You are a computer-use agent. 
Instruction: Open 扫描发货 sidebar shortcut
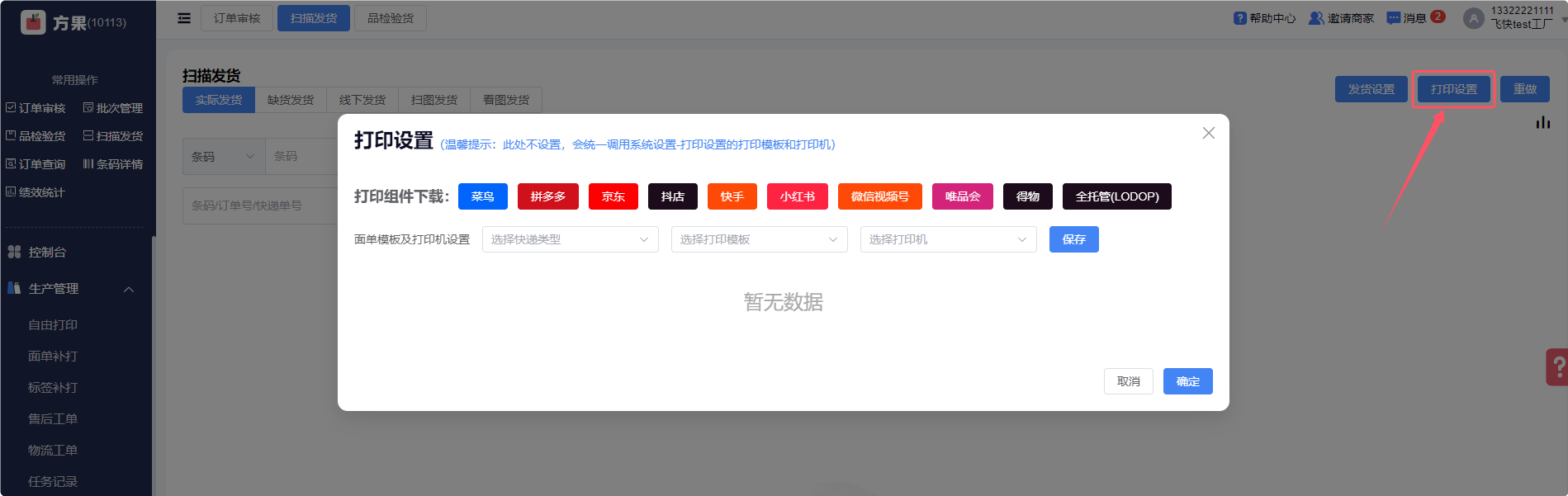pos(113,136)
